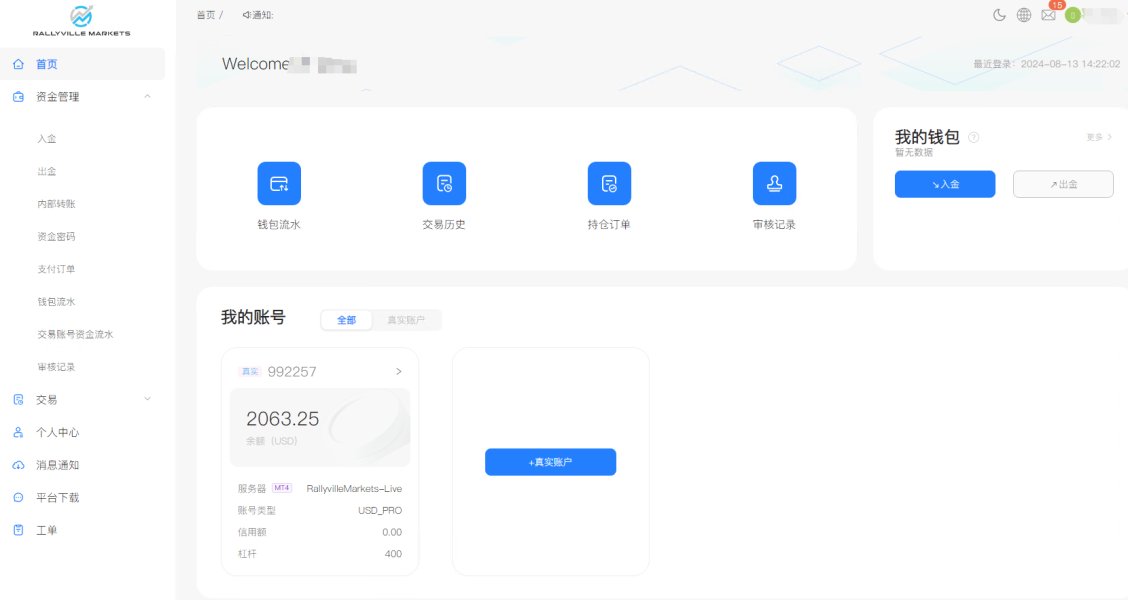
Task: Click the wallet icon beside 资金管理
Action: click(19, 96)
